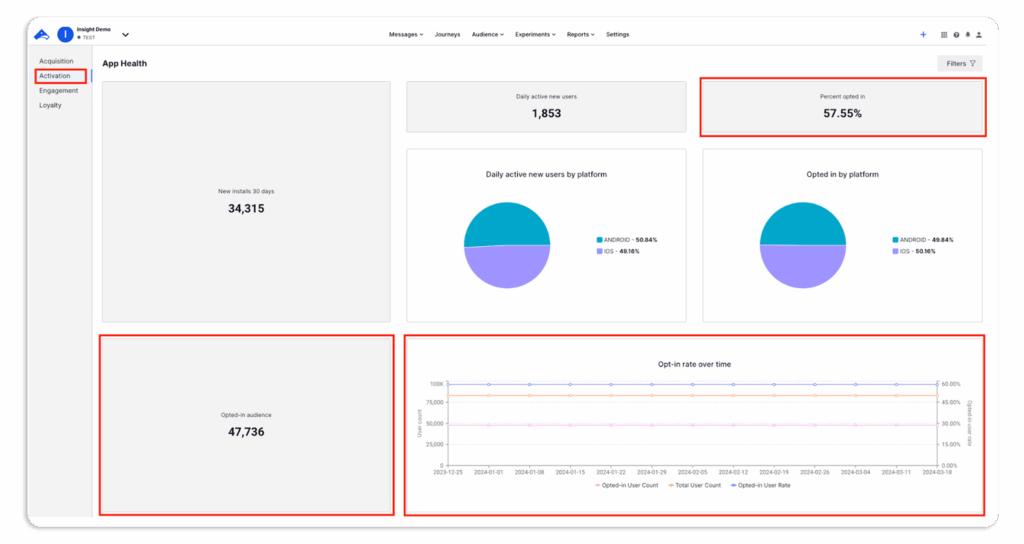1024x544 pixels.
Task: Click the Filters button
Action: tap(960, 63)
